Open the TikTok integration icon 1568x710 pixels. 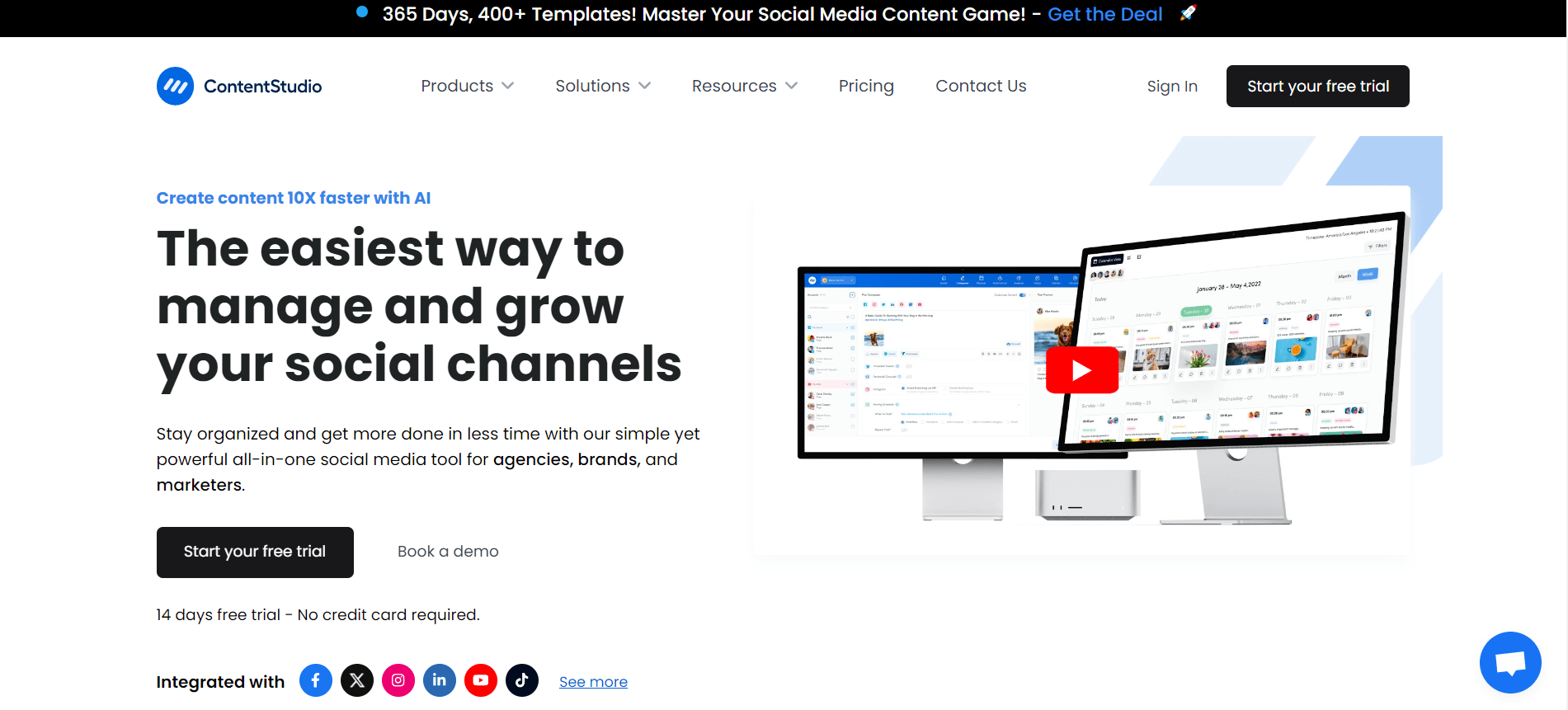pos(522,680)
